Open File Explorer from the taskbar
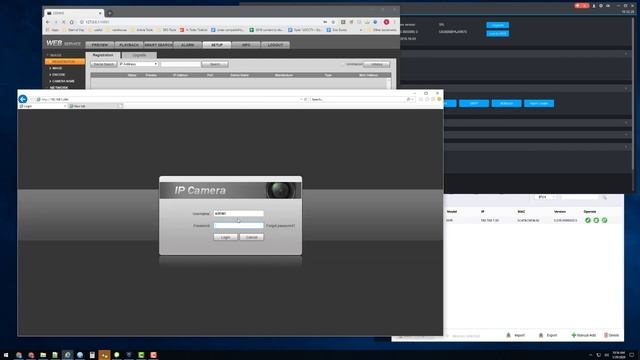 click(x=43, y=355)
